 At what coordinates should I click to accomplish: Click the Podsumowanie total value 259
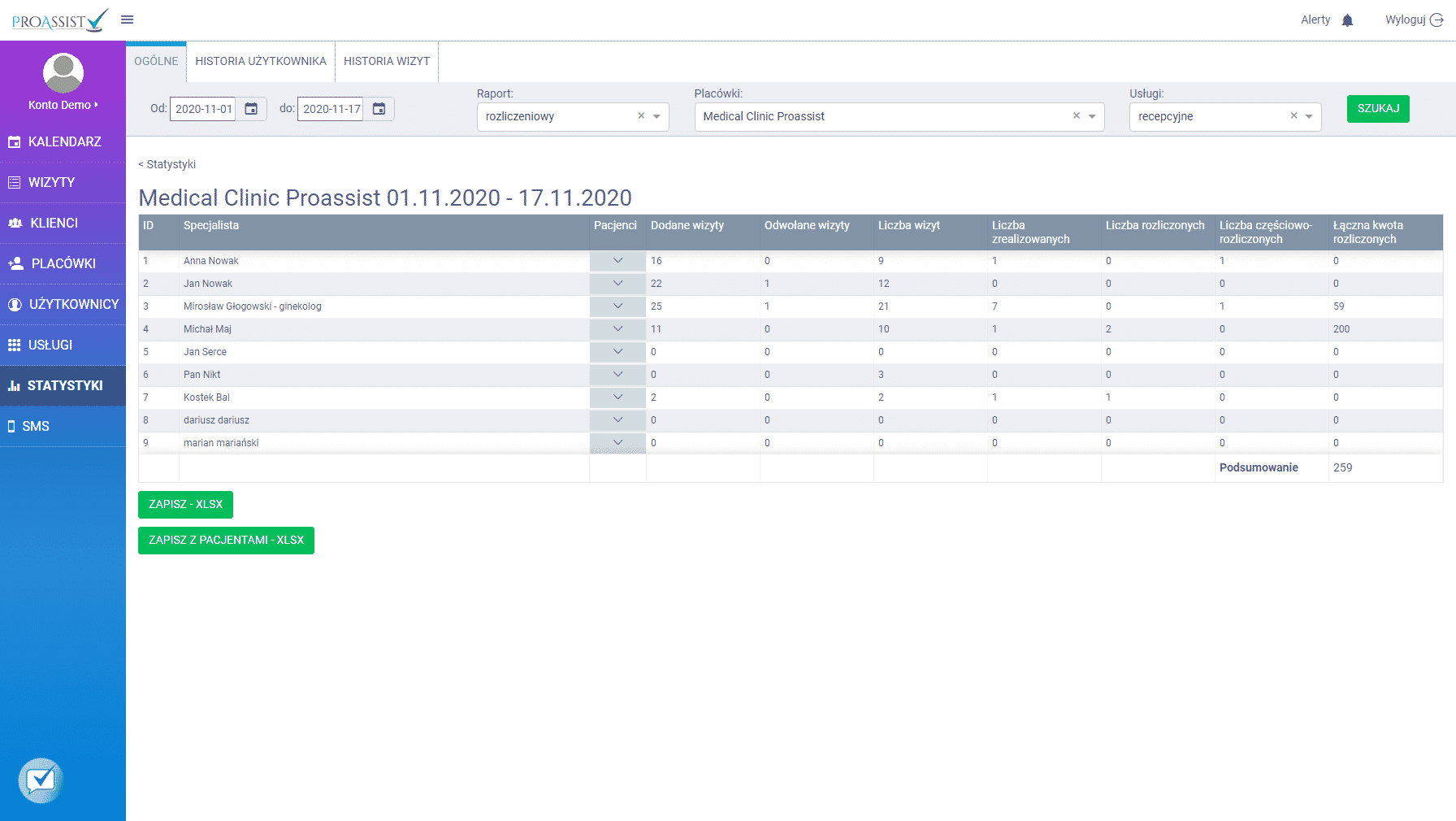[x=1343, y=468]
